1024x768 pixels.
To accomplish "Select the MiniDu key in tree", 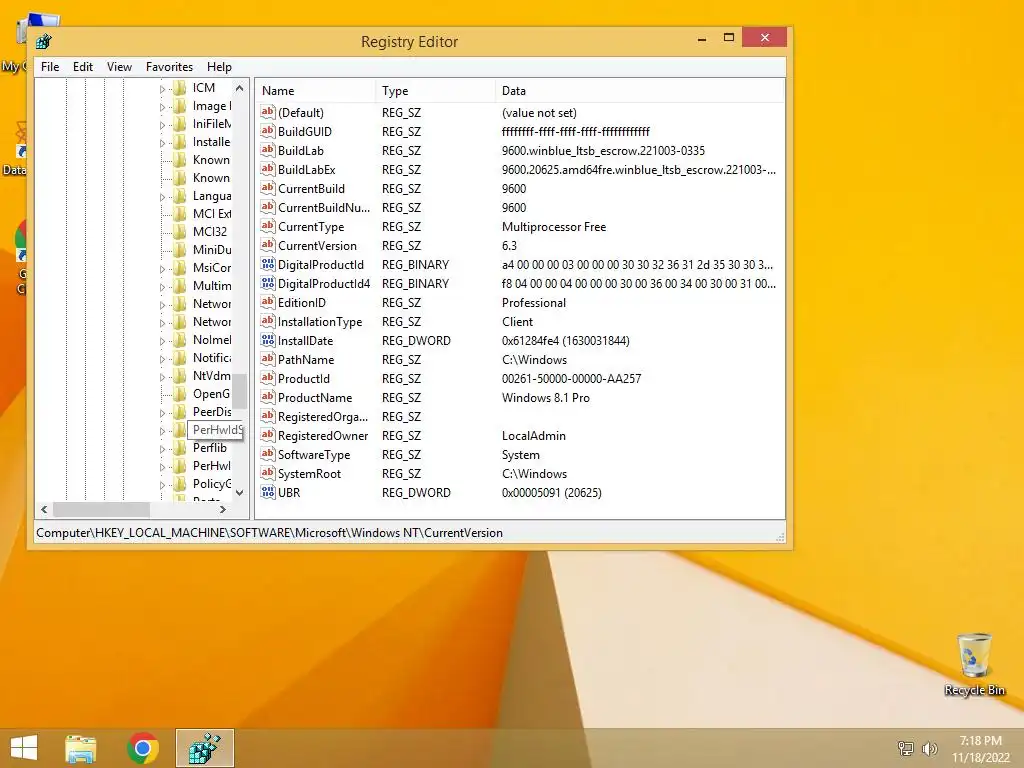I will [212, 249].
